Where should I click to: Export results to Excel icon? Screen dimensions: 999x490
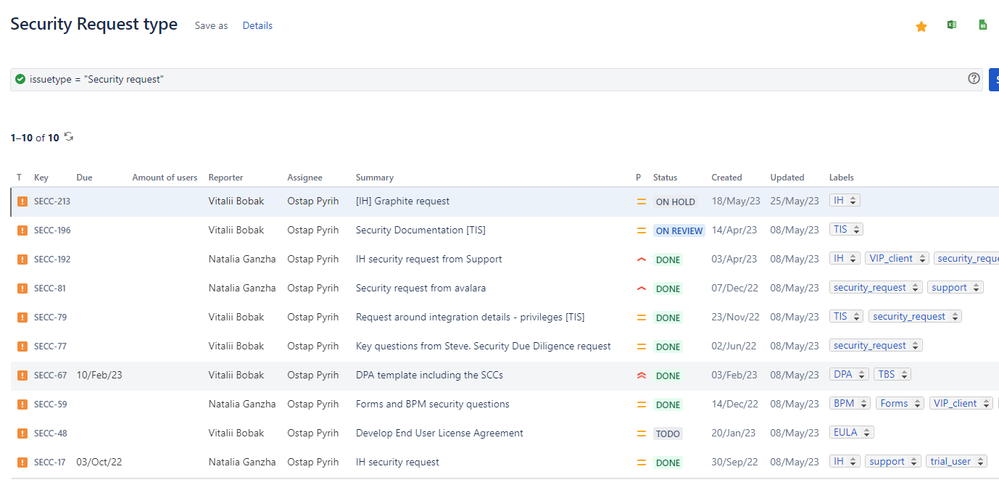pos(951,25)
